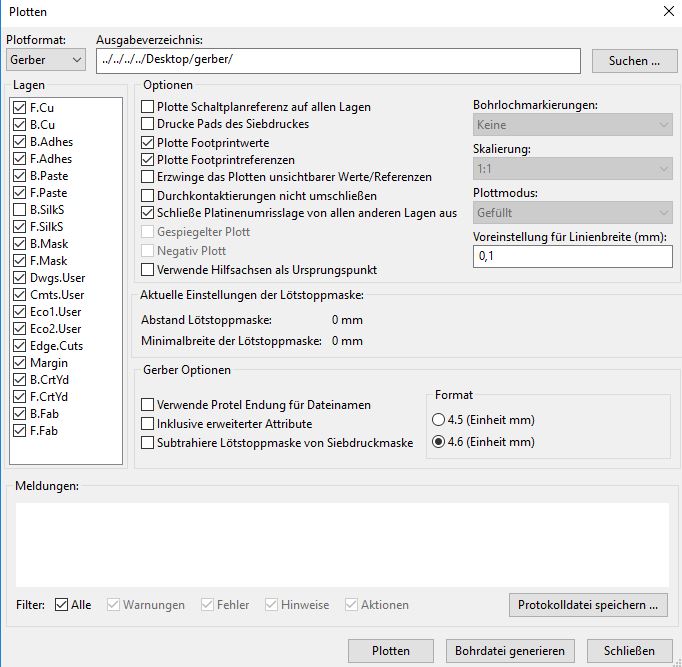Enable Verwende Hilfsachsen als Ursprungspunkt

[x=147, y=270]
